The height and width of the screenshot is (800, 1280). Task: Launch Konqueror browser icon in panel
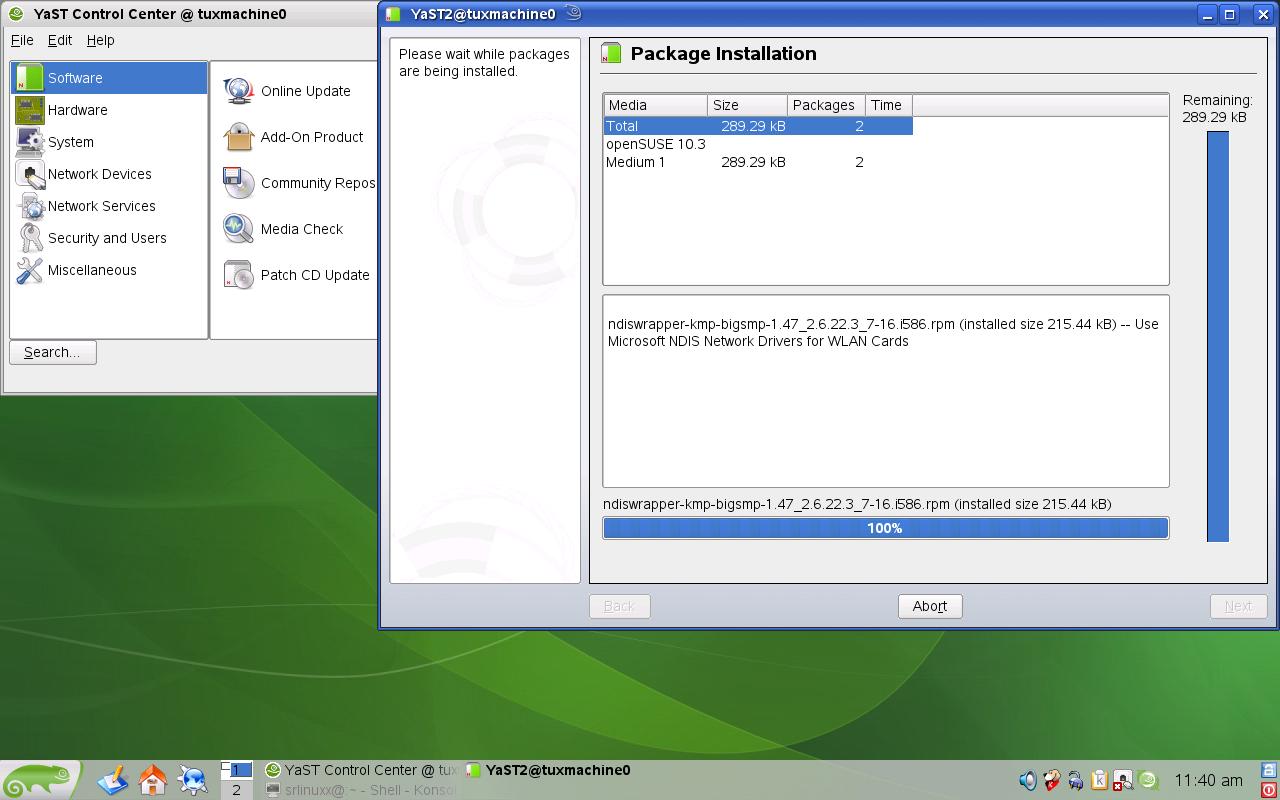tap(193, 780)
